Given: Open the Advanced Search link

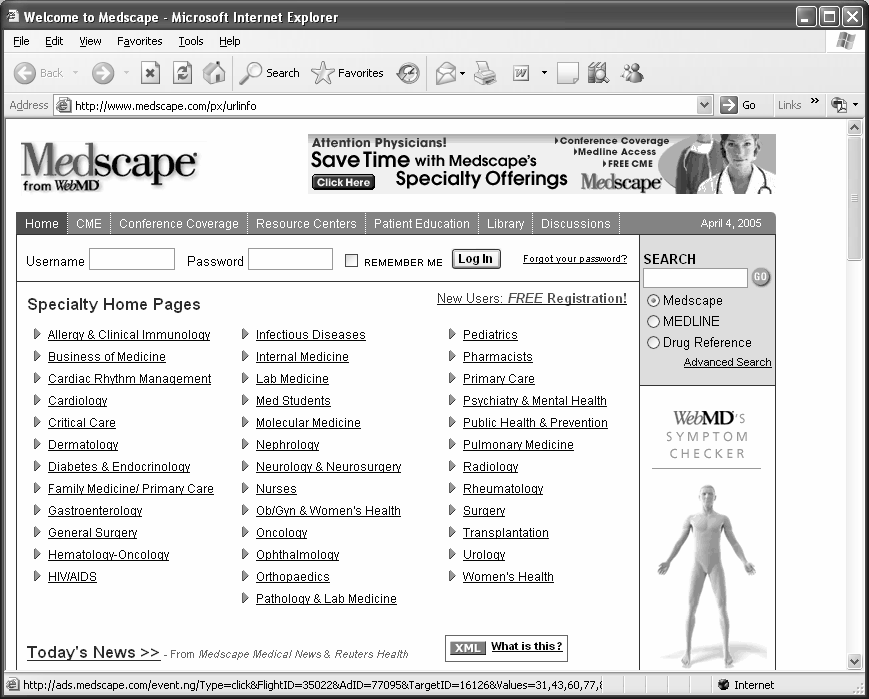Looking at the screenshot, I should tap(727, 362).
